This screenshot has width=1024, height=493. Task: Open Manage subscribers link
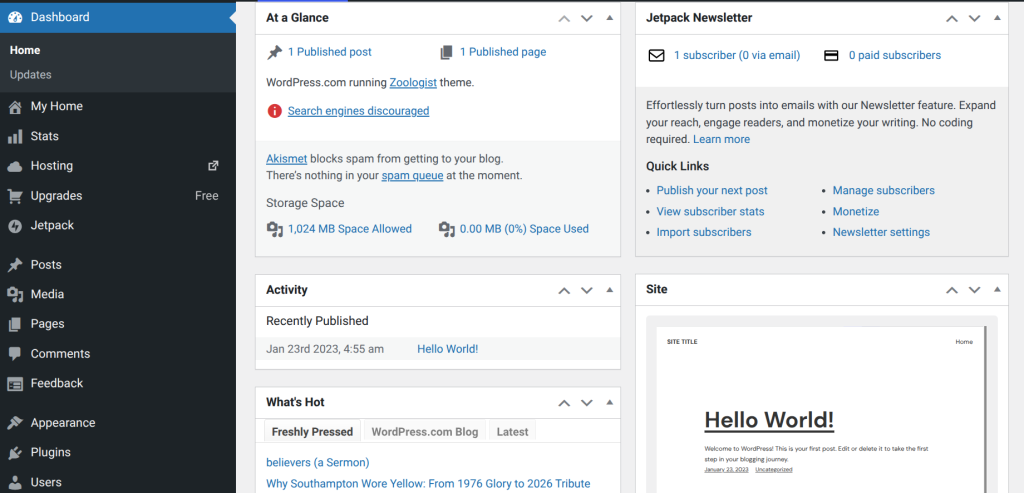(884, 191)
